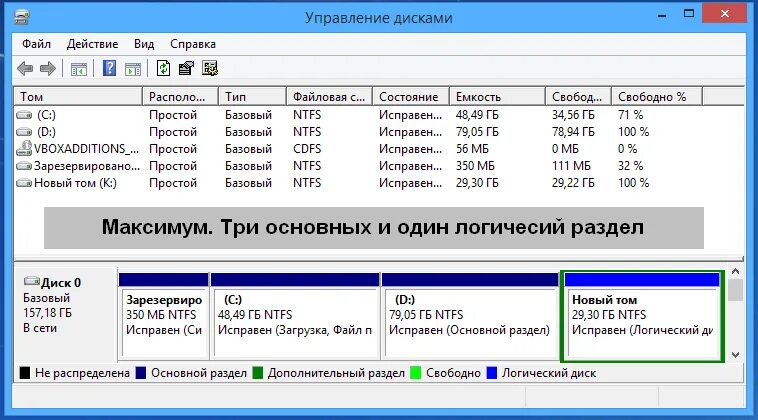Toggle the action pane toolbar icon

coord(133,69)
